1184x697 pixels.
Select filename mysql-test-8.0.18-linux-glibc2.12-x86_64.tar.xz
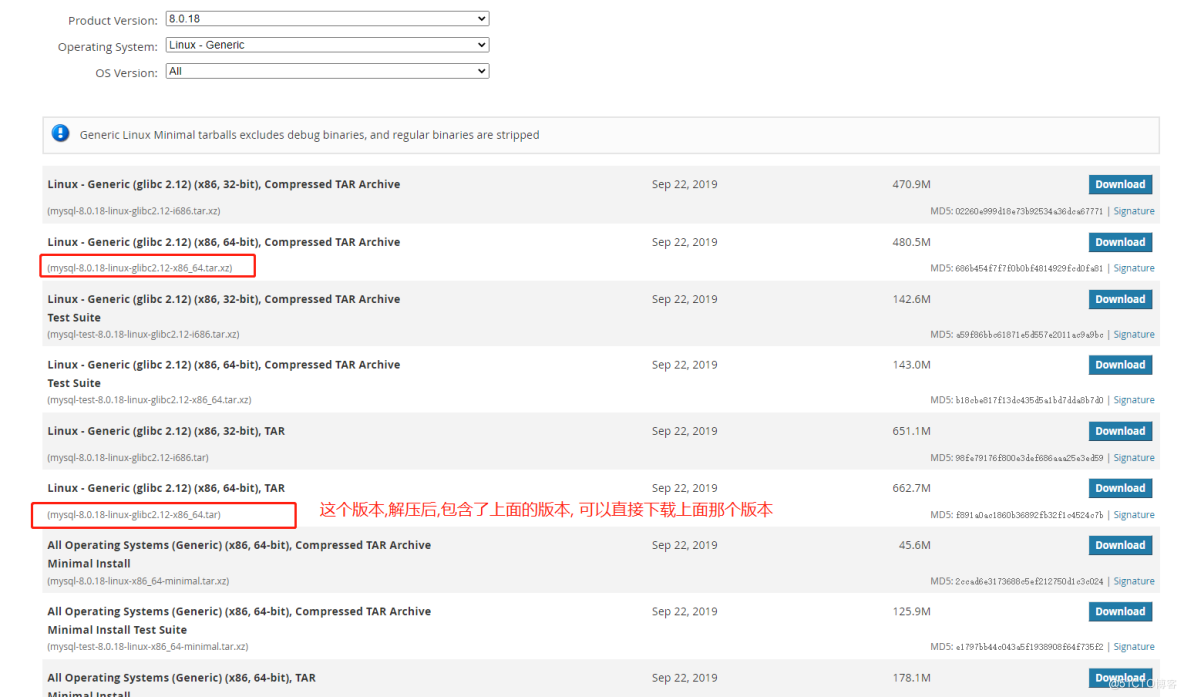[x=150, y=400]
